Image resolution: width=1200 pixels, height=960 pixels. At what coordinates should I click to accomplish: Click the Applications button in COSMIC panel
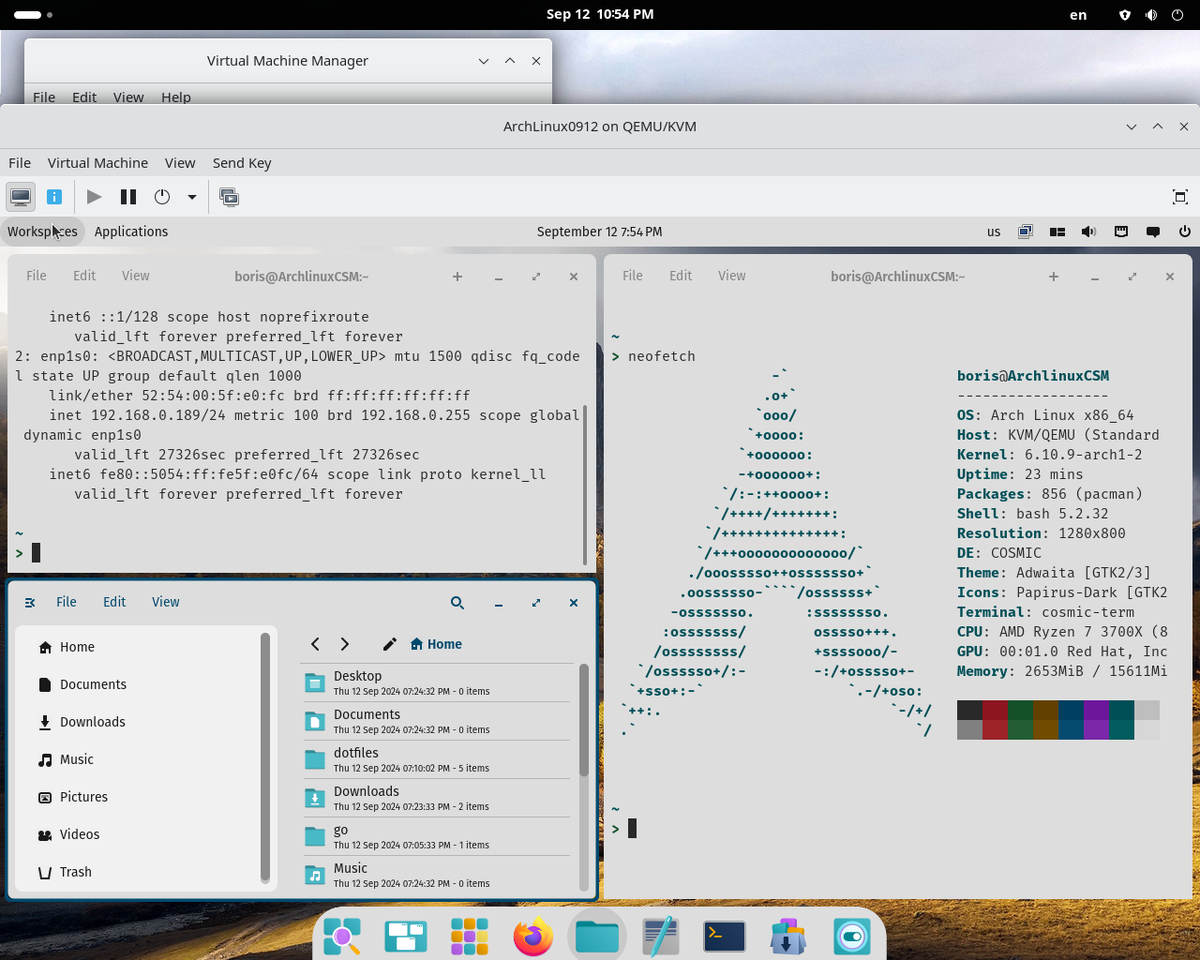(131, 231)
